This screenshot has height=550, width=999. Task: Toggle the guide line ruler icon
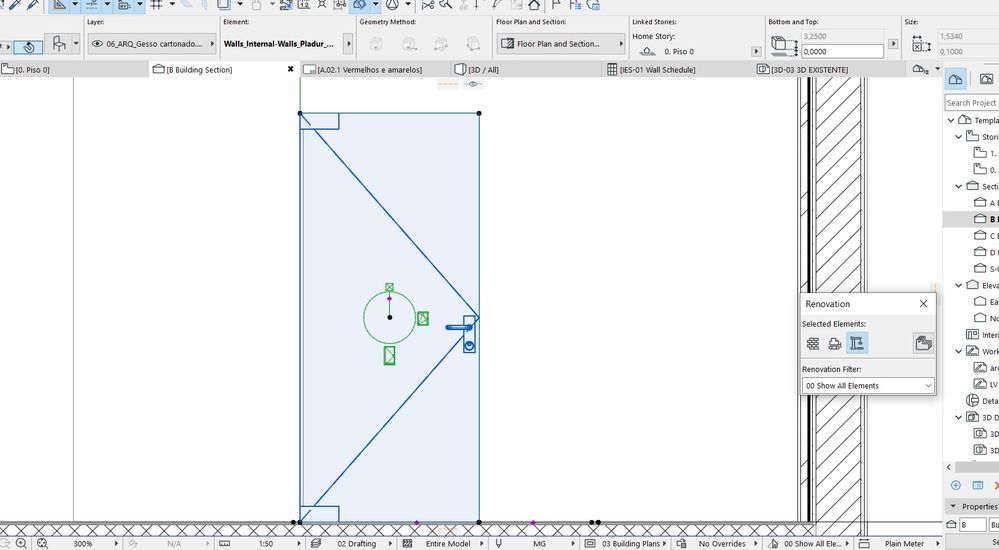tap(60, 5)
